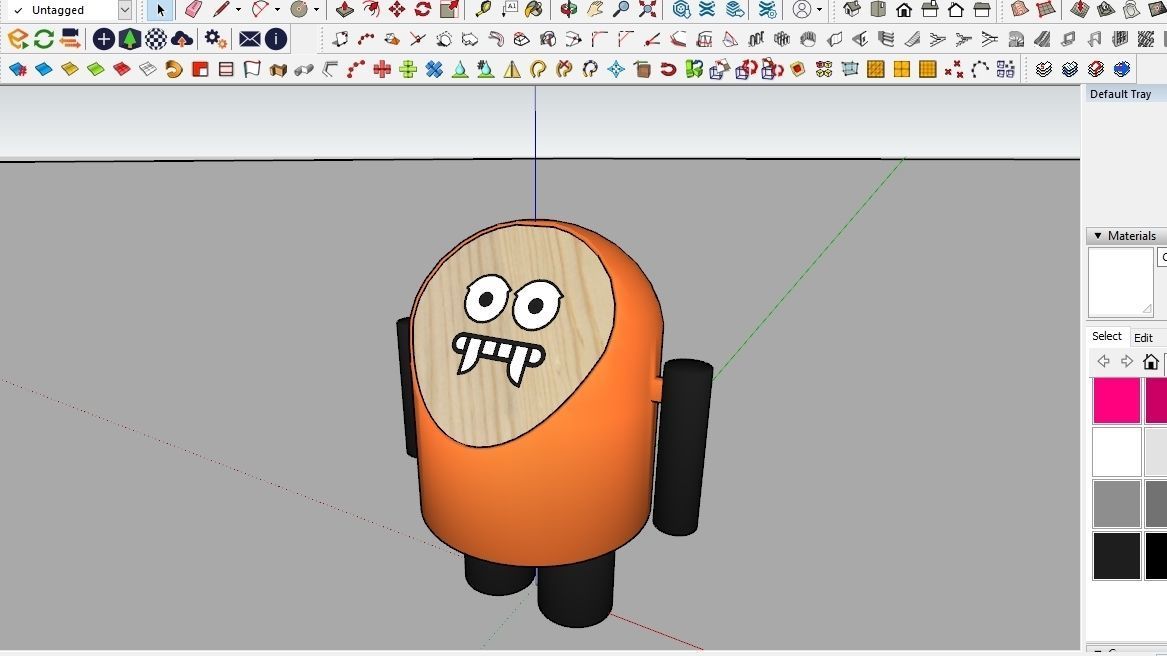The height and width of the screenshot is (656, 1167).
Task: Switch to Front view house icon
Action: click(x=904, y=10)
